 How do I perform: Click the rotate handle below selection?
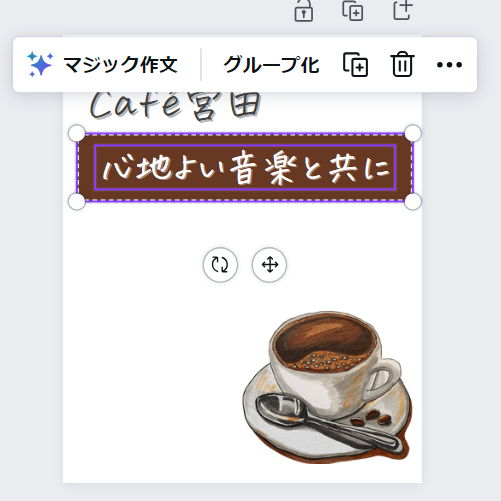coord(220,265)
